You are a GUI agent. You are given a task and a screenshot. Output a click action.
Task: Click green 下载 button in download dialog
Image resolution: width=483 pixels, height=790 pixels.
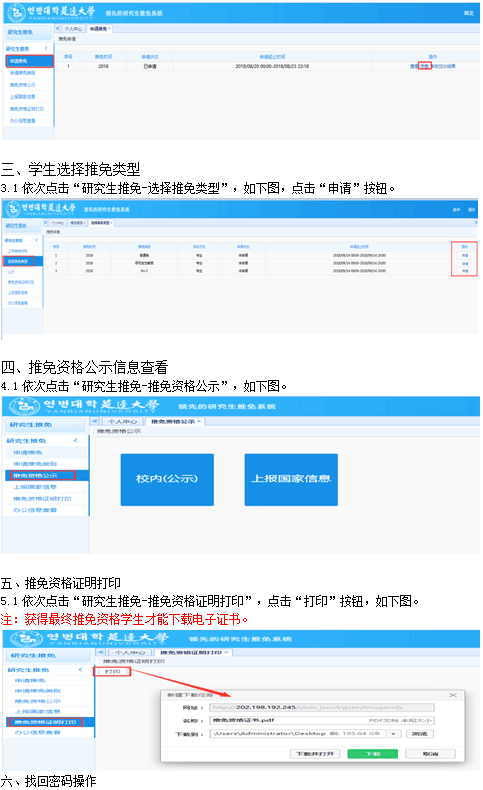point(373,754)
